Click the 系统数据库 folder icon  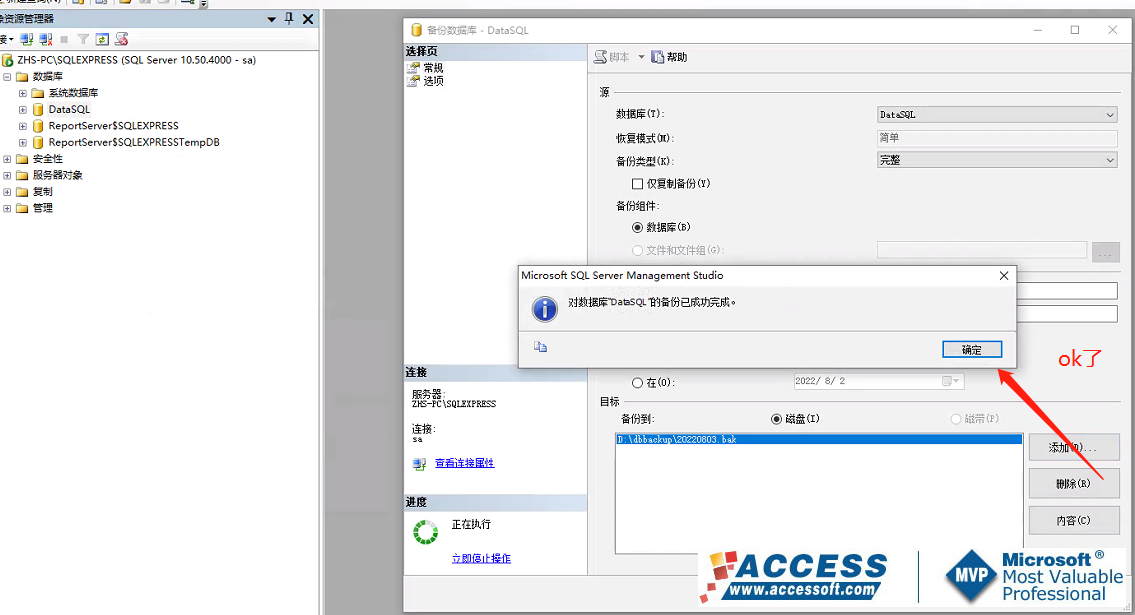[38, 93]
